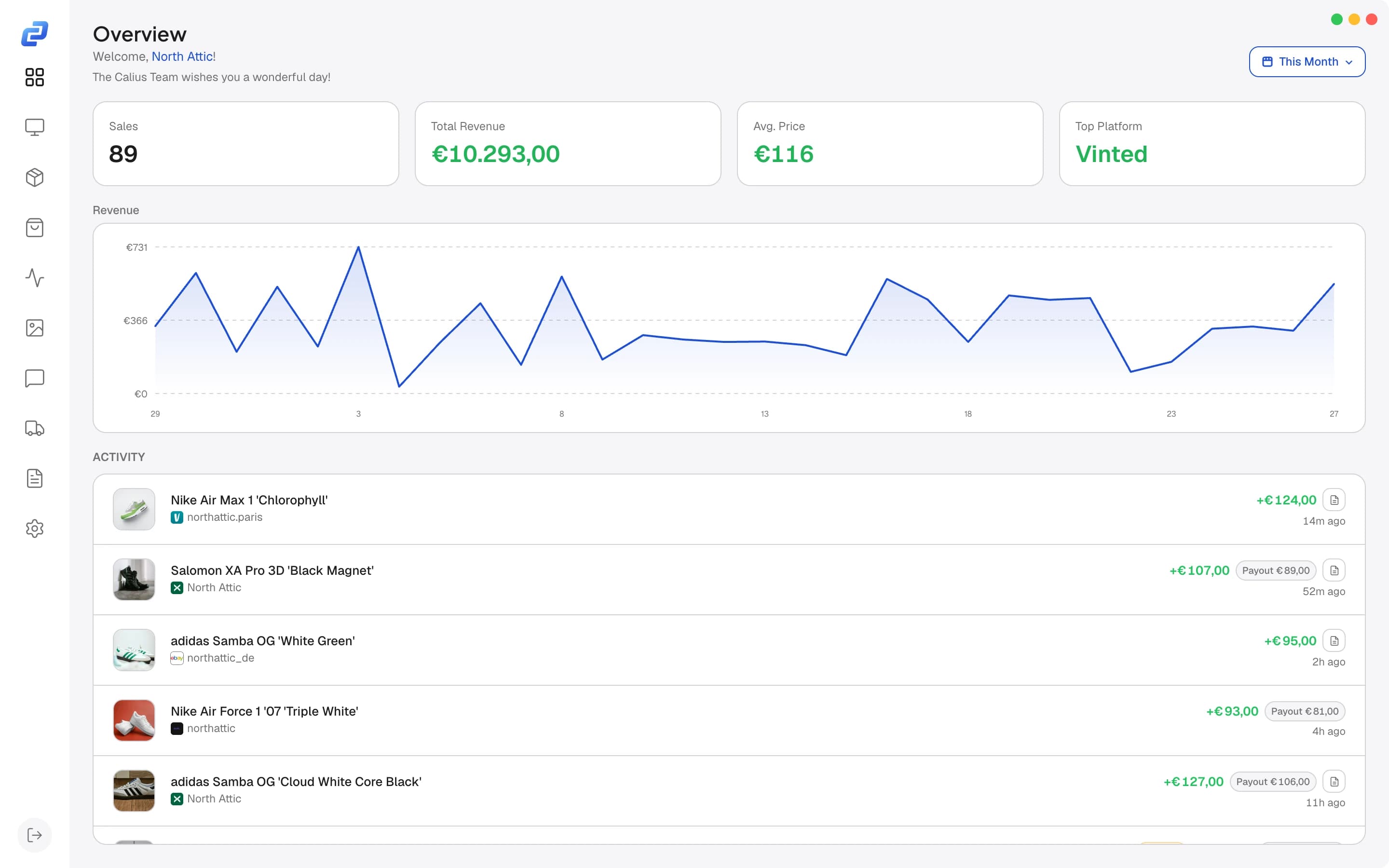Open receipt icon for Salomon XA Pro 3D
Image resolution: width=1389 pixels, height=868 pixels.
[1334, 570]
